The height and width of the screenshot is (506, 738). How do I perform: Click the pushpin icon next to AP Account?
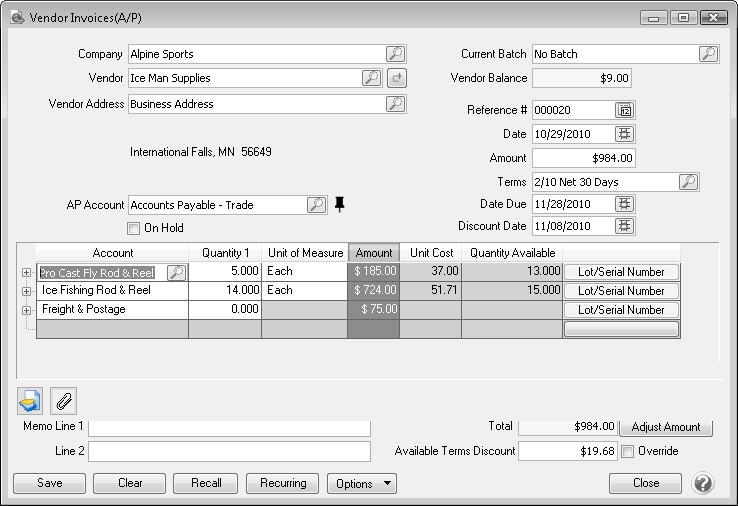[340, 205]
